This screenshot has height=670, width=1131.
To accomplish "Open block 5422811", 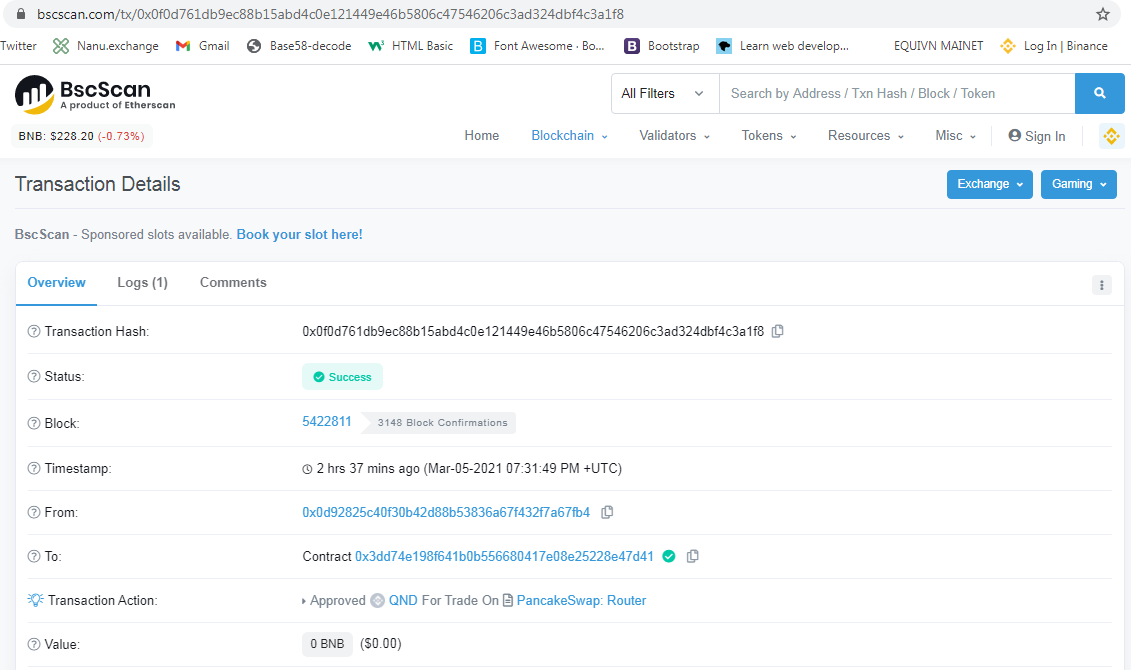I will (327, 421).
